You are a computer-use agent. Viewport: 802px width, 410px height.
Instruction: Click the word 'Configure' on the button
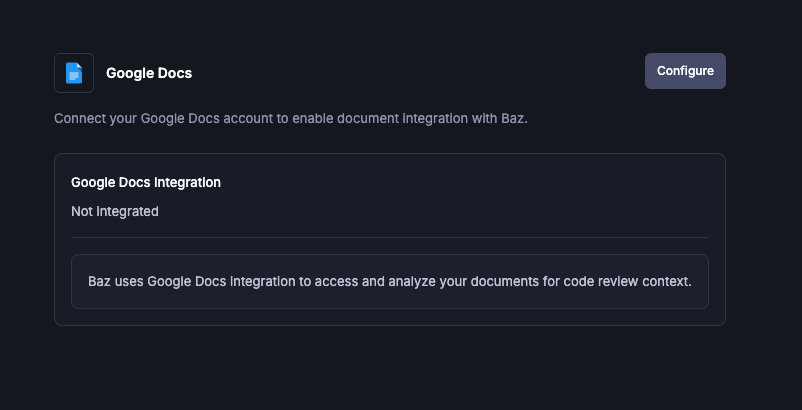click(685, 71)
